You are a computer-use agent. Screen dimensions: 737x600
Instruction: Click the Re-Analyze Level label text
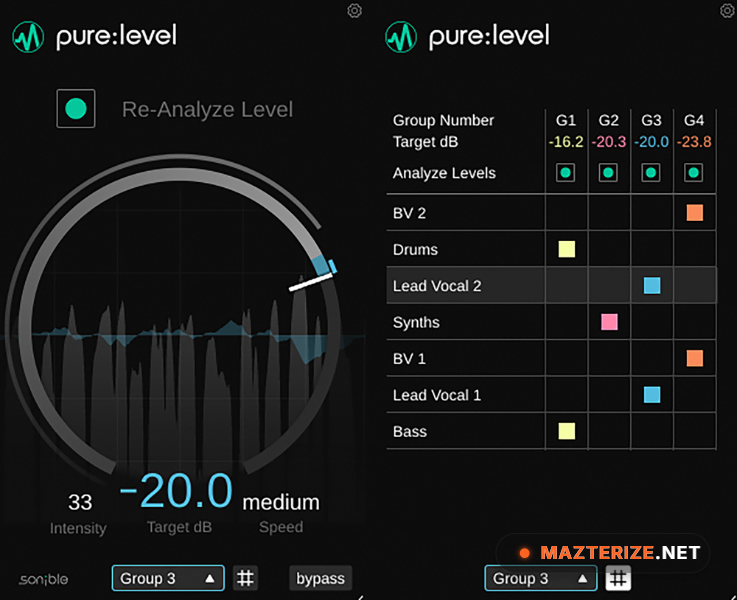(x=207, y=109)
